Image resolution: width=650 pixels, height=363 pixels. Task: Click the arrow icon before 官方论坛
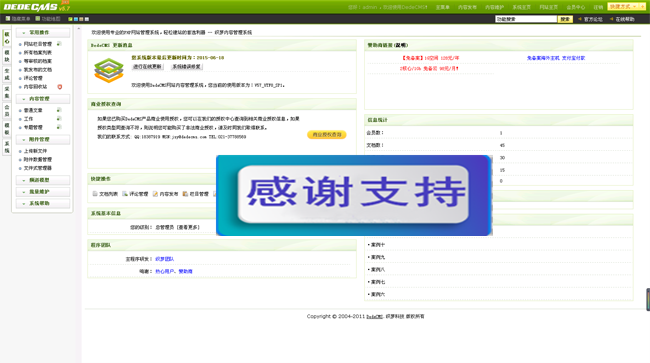(580, 19)
